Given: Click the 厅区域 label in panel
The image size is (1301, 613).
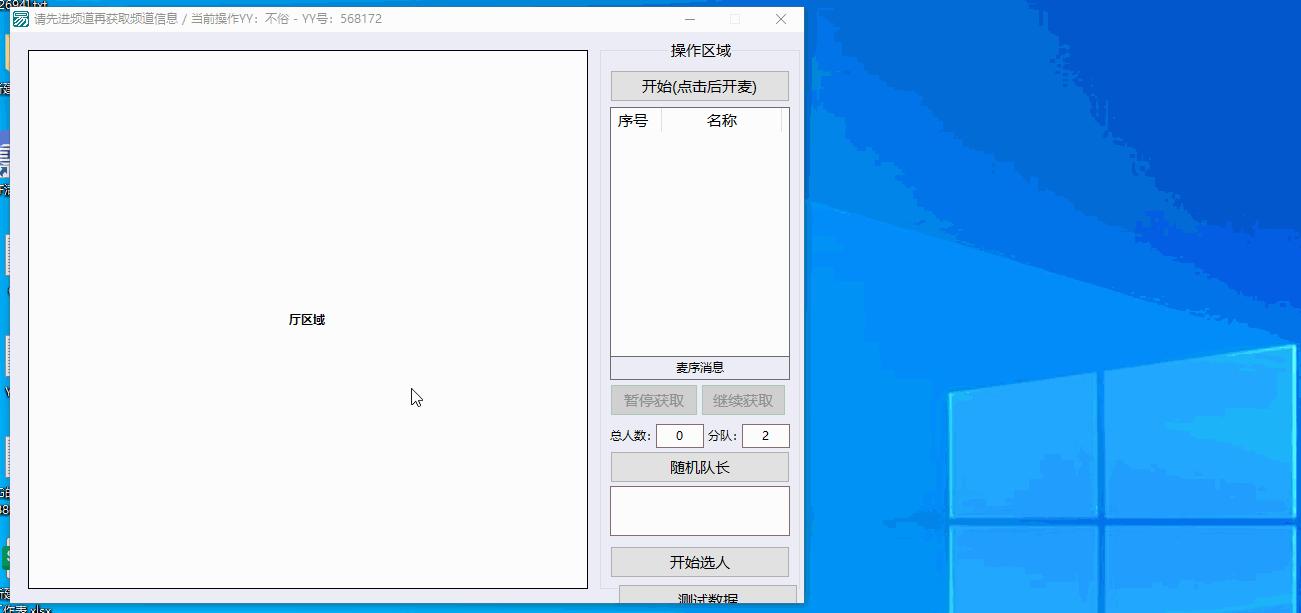Looking at the screenshot, I should (x=307, y=320).
